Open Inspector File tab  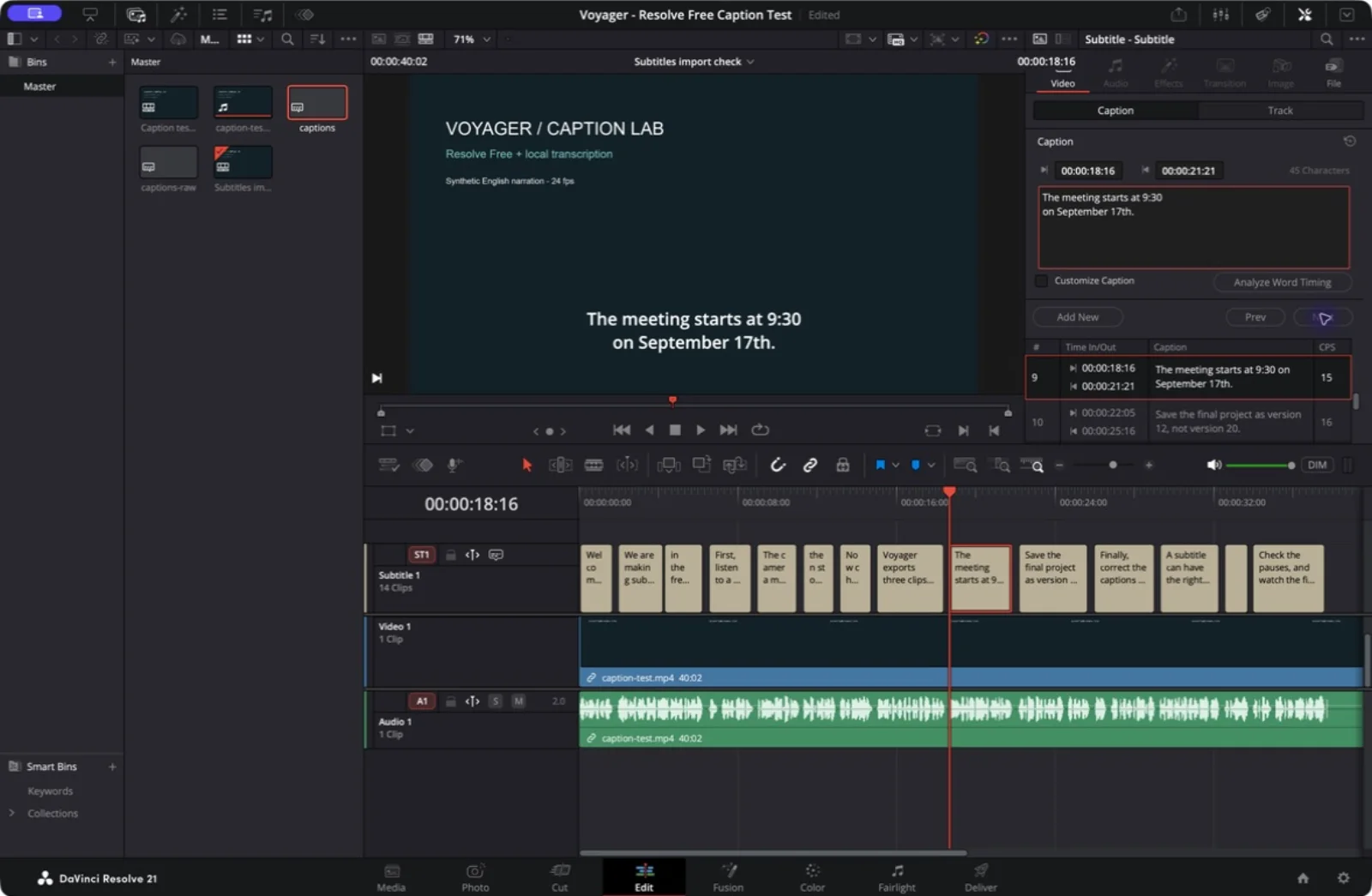tap(1333, 74)
